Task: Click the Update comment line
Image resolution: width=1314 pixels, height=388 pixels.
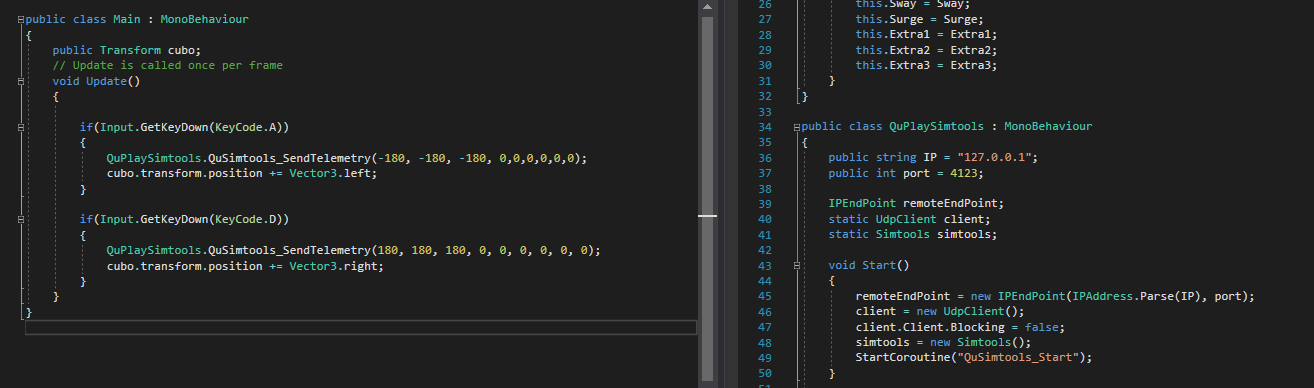Action: [x=168, y=65]
